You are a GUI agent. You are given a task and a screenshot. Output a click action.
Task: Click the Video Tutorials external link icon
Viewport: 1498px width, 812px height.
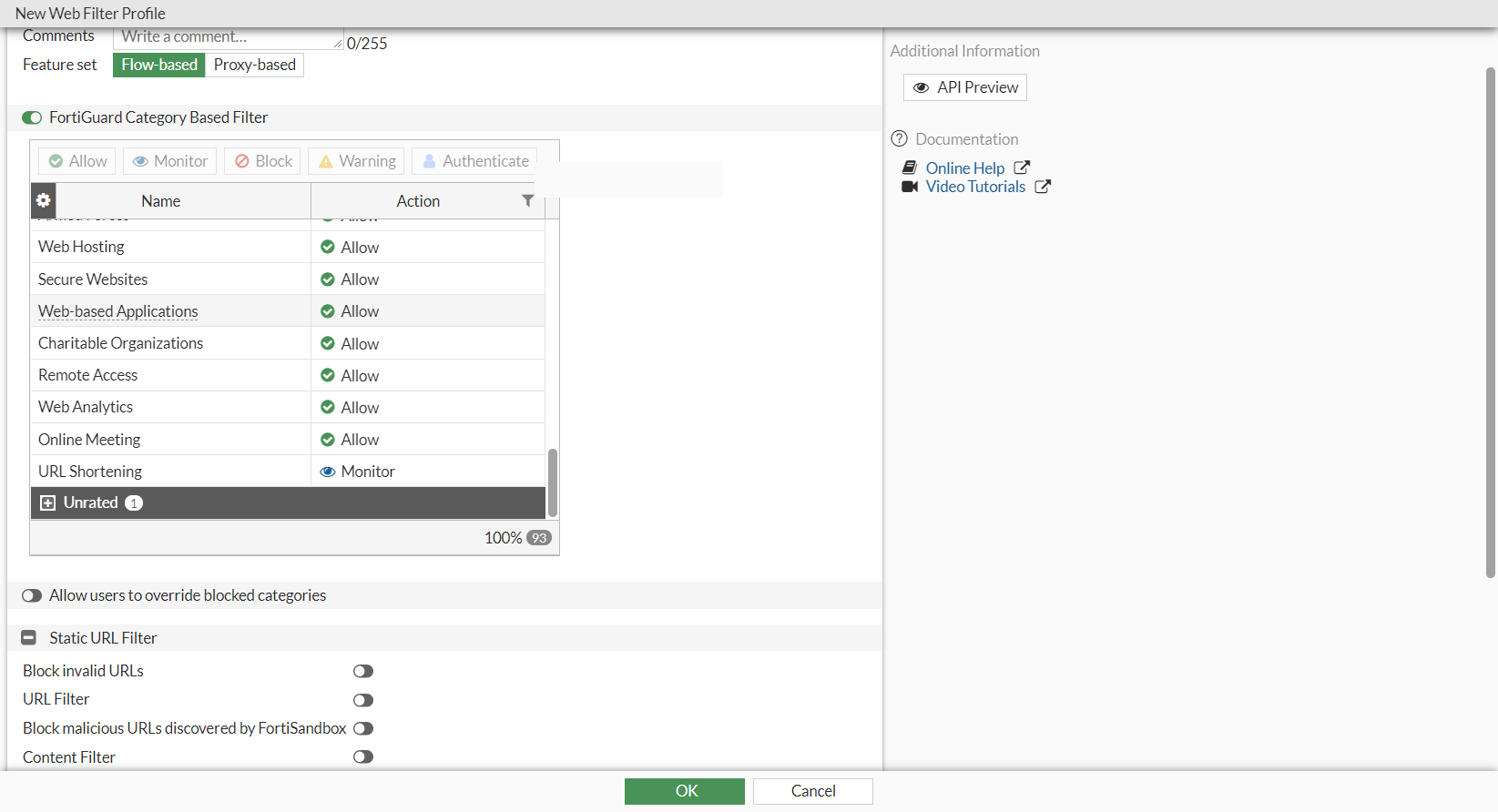(x=1043, y=187)
